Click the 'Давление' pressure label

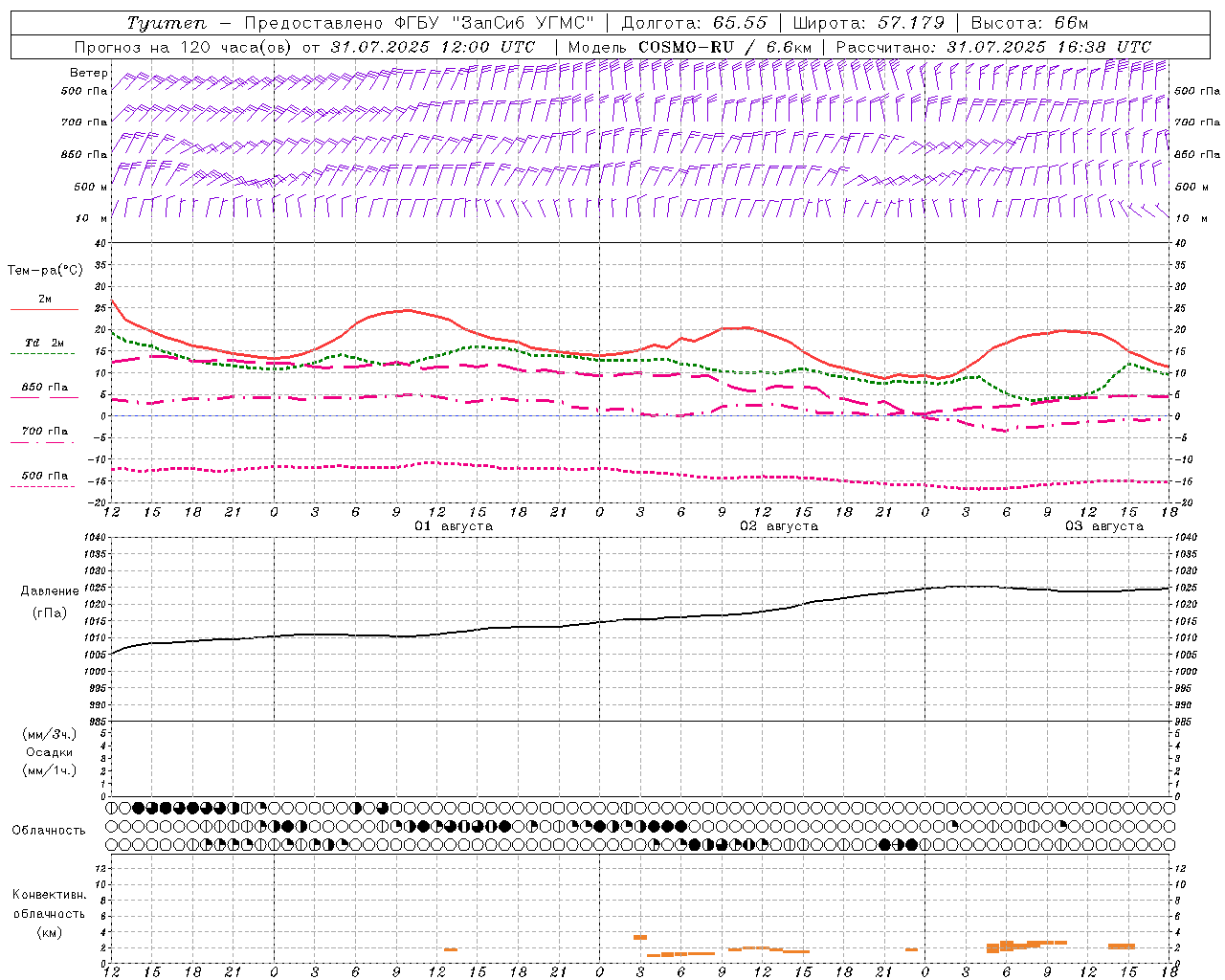click(x=50, y=591)
